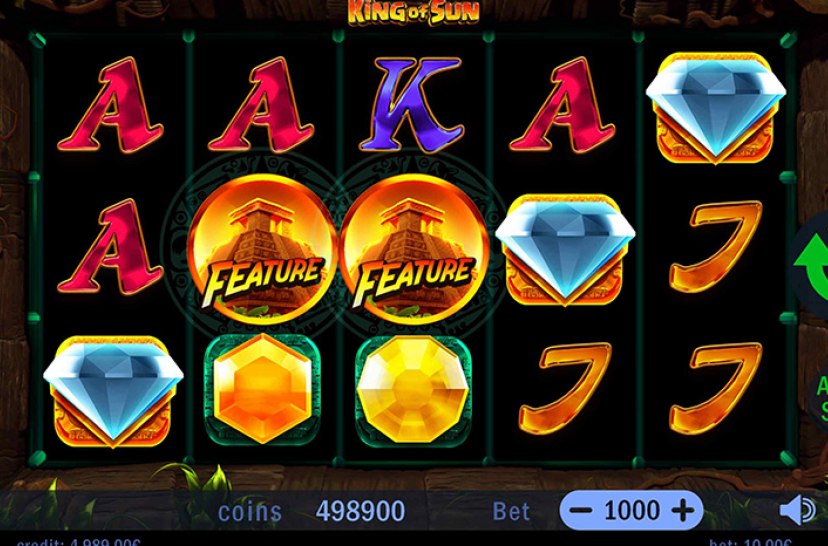Click the diamond in the bottom-left reel
This screenshot has height=546, width=828.
[x=113, y=390]
